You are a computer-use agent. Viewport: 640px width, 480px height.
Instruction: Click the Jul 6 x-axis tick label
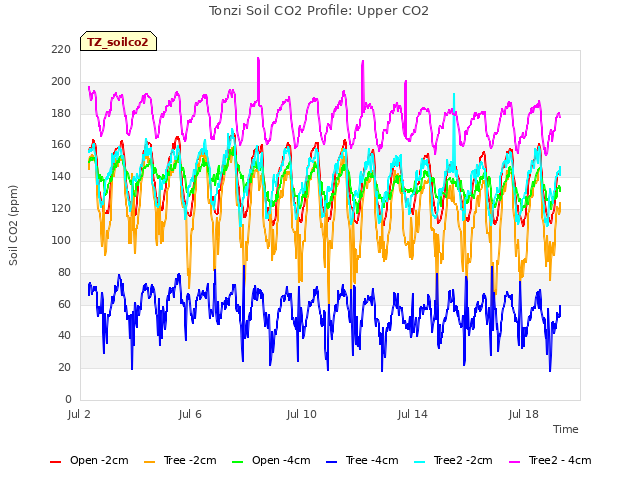click(190, 414)
